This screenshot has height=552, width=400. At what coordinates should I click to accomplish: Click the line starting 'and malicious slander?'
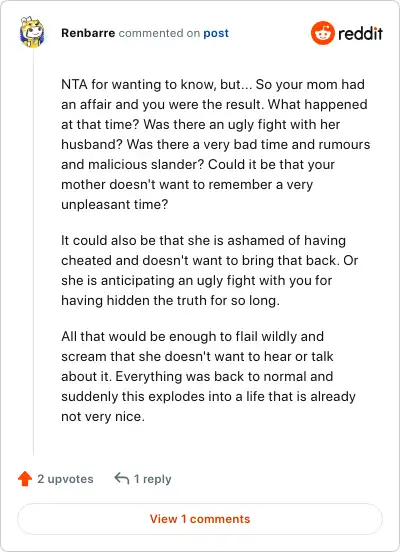coord(198,164)
